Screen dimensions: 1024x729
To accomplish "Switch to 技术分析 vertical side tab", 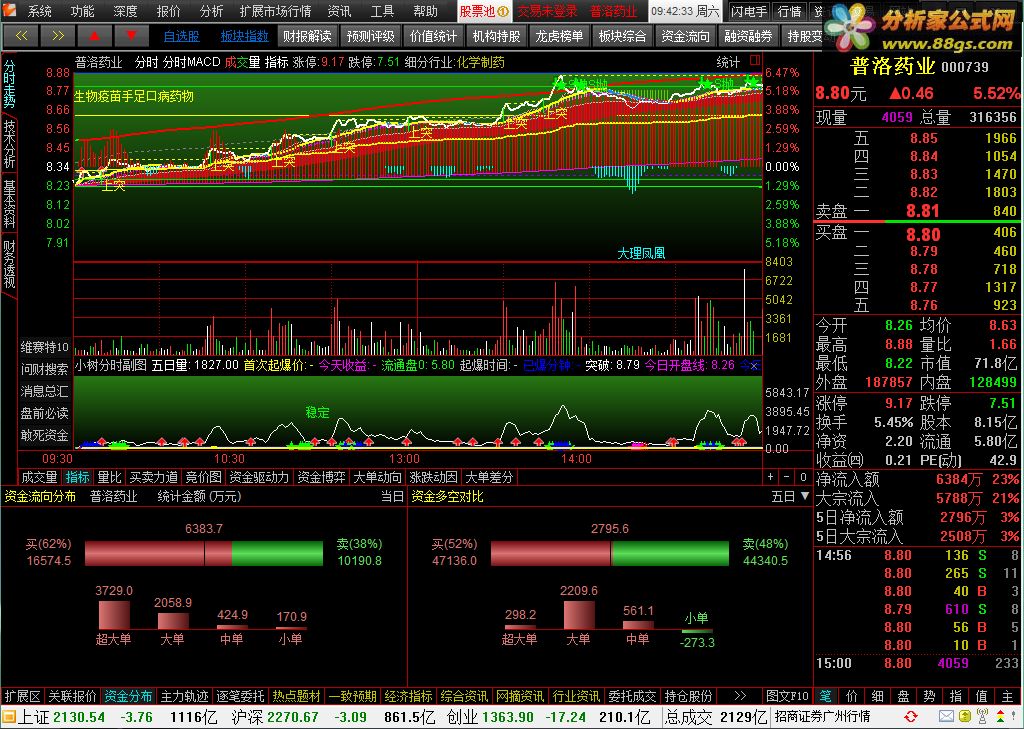I will point(9,144).
